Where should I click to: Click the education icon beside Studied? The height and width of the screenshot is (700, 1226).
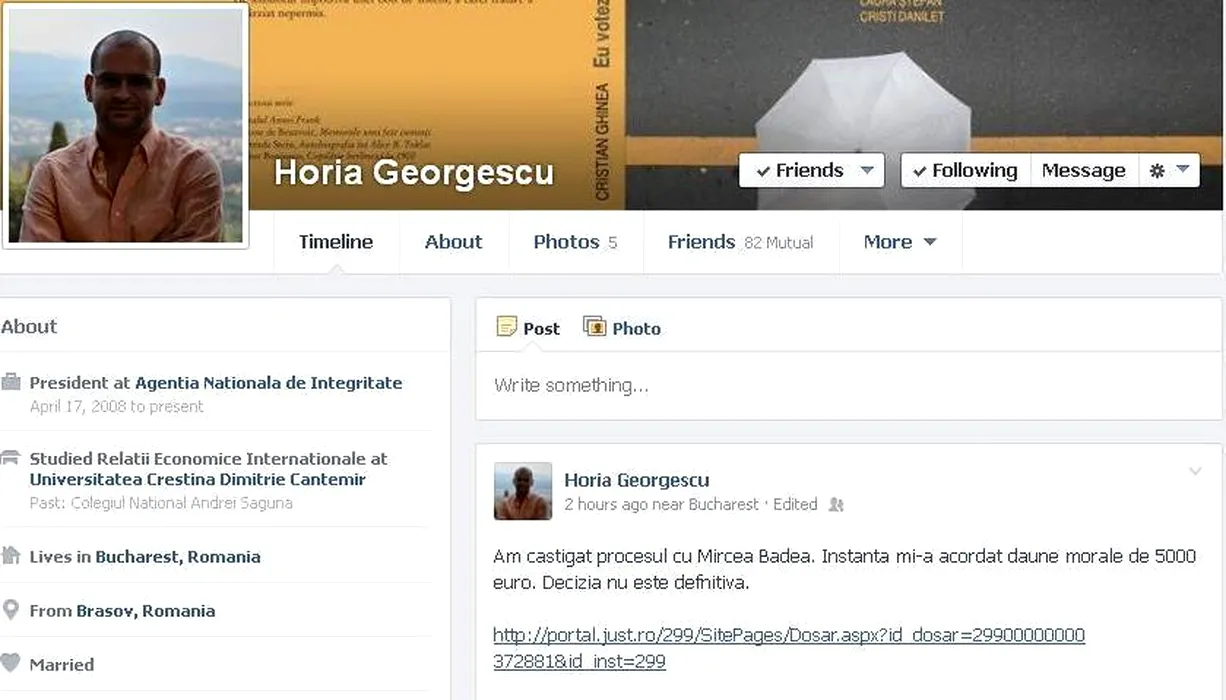(x=11, y=459)
